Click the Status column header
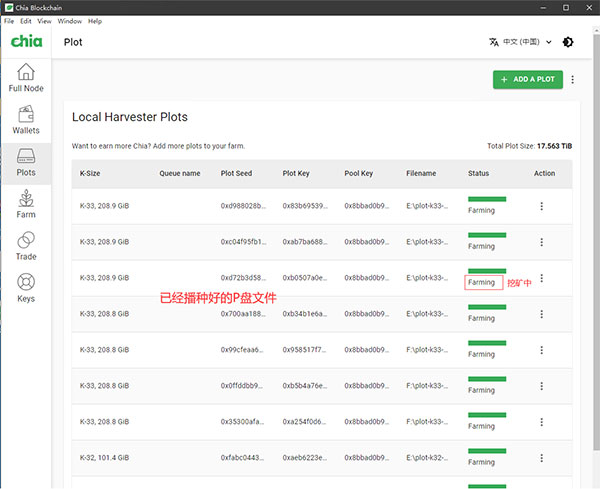The width and height of the screenshot is (600, 489). (x=478, y=173)
